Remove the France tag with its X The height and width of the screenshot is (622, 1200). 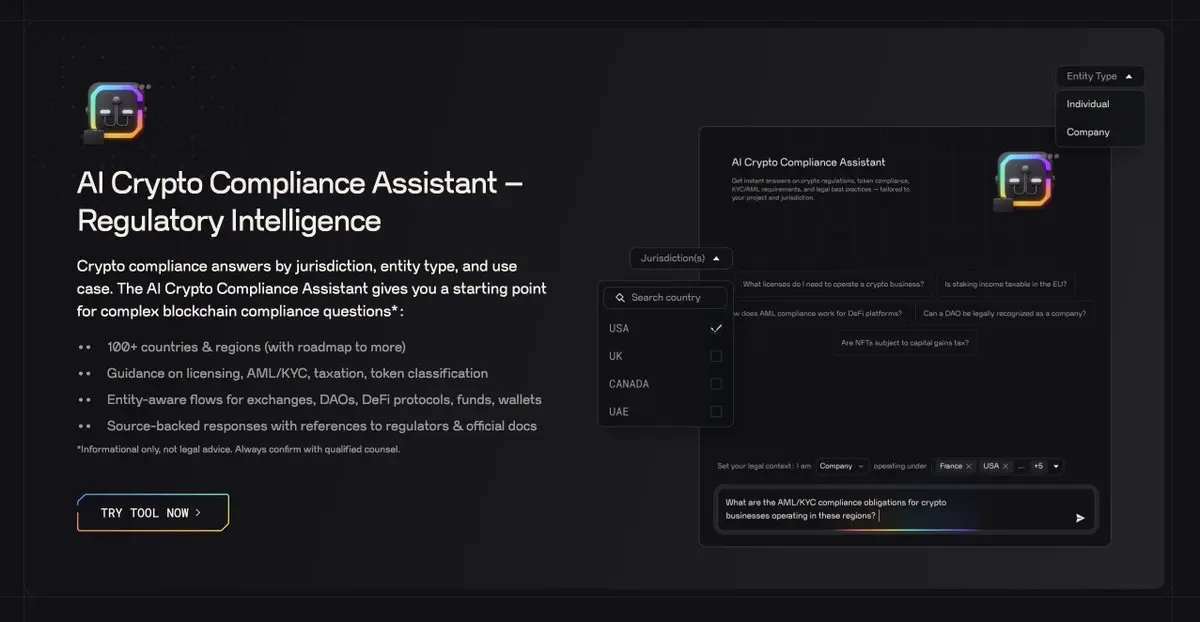click(968, 466)
